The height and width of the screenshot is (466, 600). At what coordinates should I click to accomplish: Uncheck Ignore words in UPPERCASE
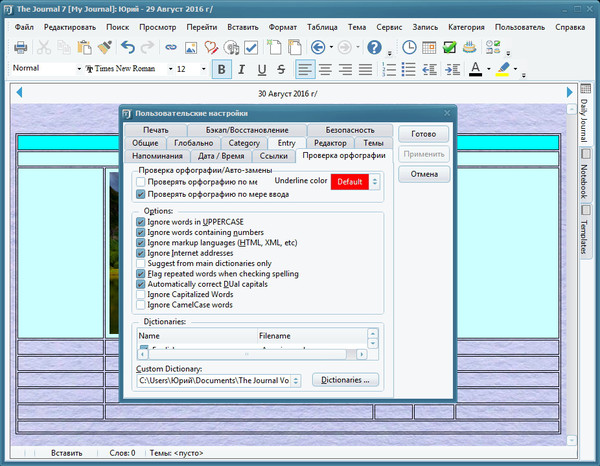click(x=141, y=221)
